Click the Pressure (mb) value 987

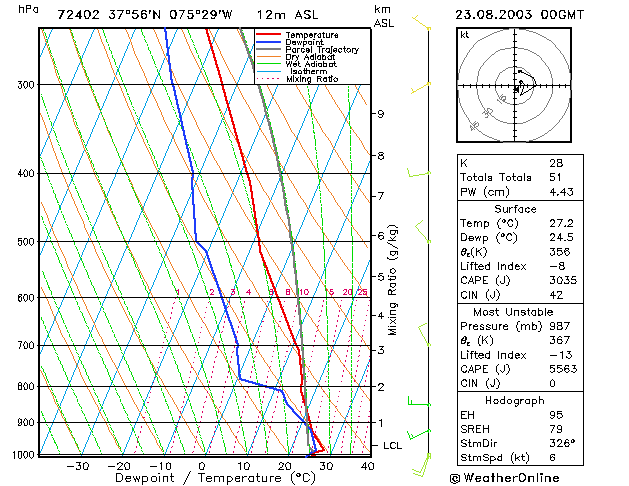560,326
